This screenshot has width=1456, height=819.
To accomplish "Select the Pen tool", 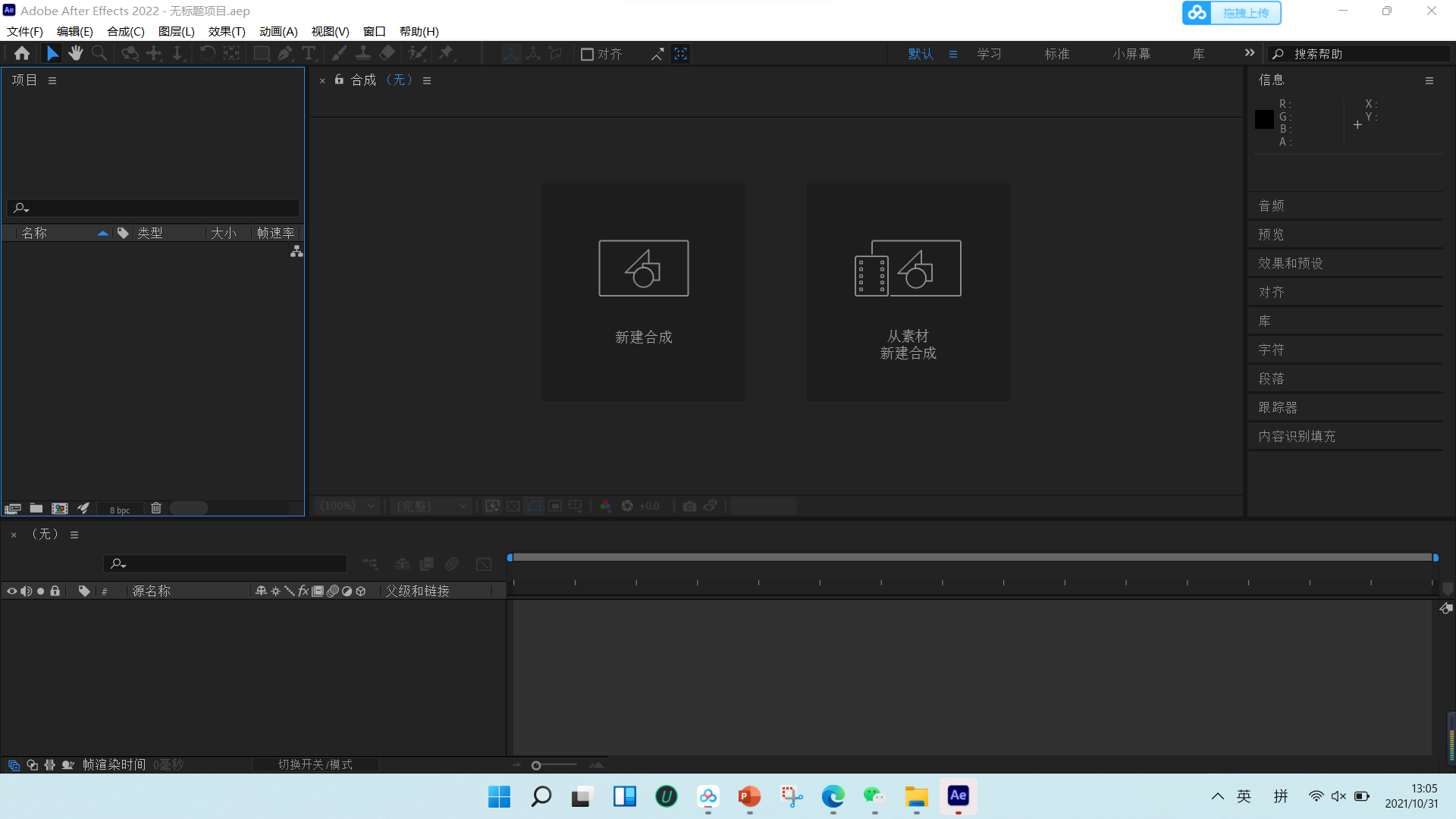I will click(285, 53).
